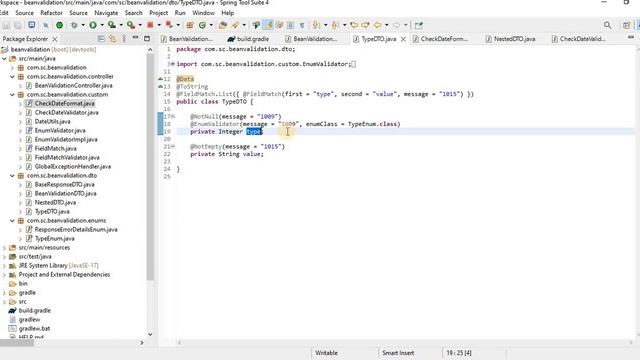Screen dimensions: 640x360
Task: Click the Pin Editor toolbar icon
Action: click(x=418, y=25)
